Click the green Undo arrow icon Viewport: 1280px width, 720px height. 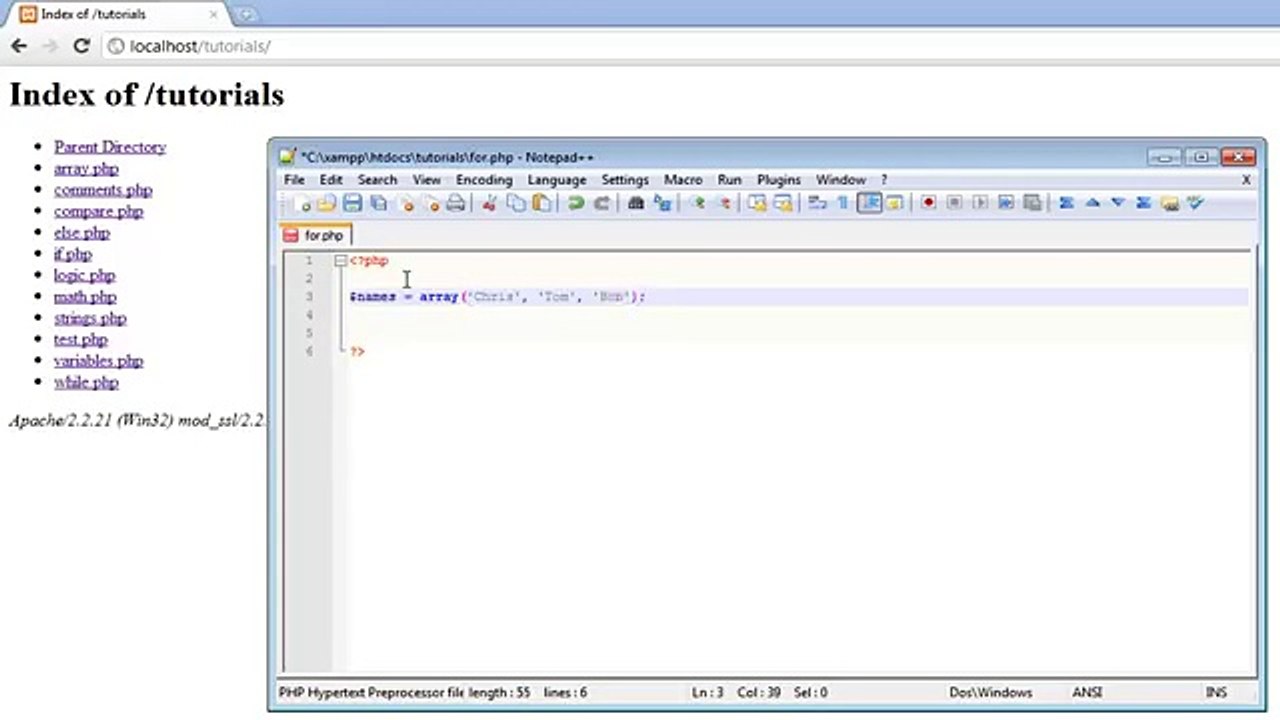coord(575,203)
